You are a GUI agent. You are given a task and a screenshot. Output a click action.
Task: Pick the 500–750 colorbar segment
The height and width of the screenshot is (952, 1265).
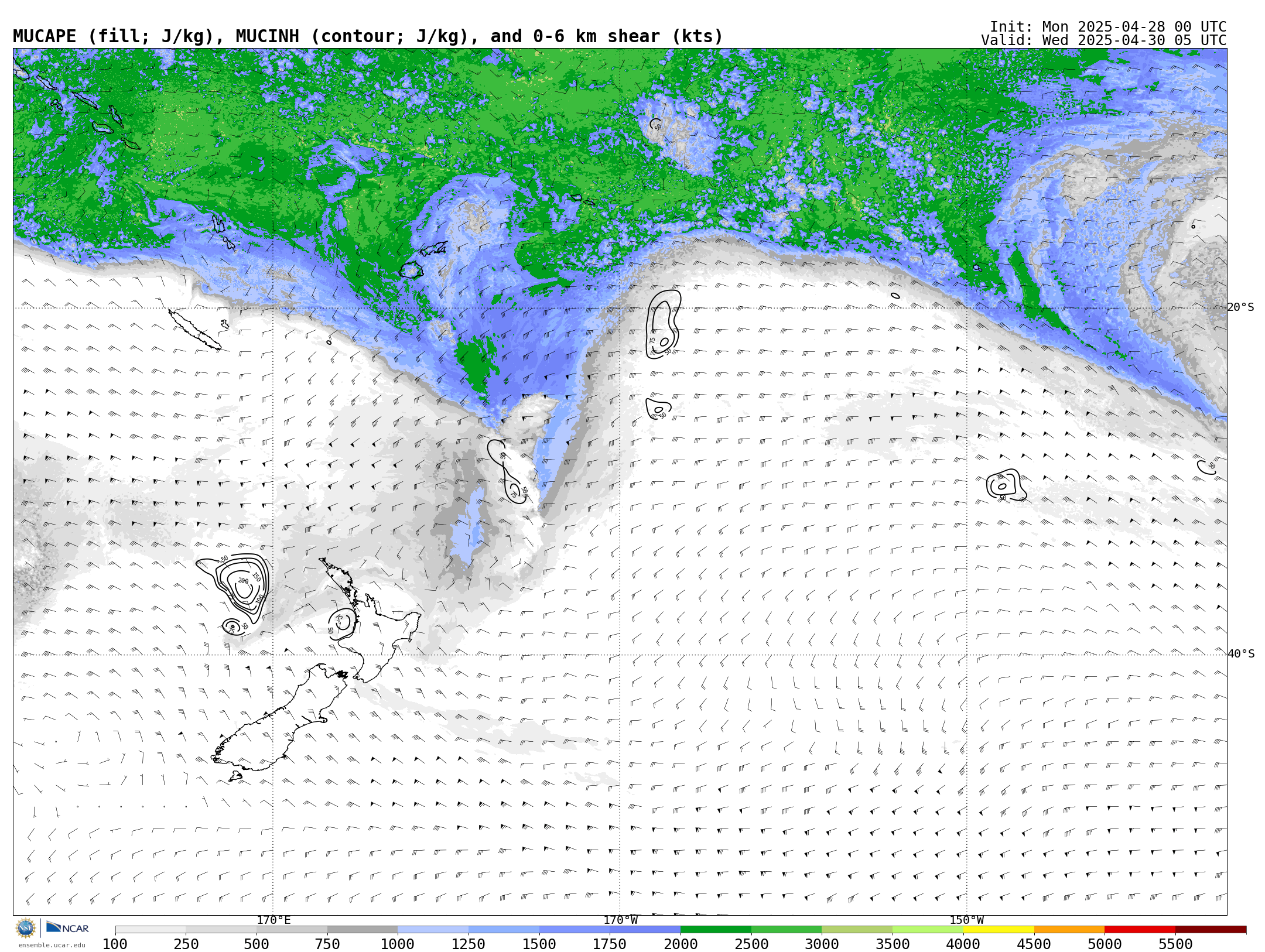[x=292, y=930]
